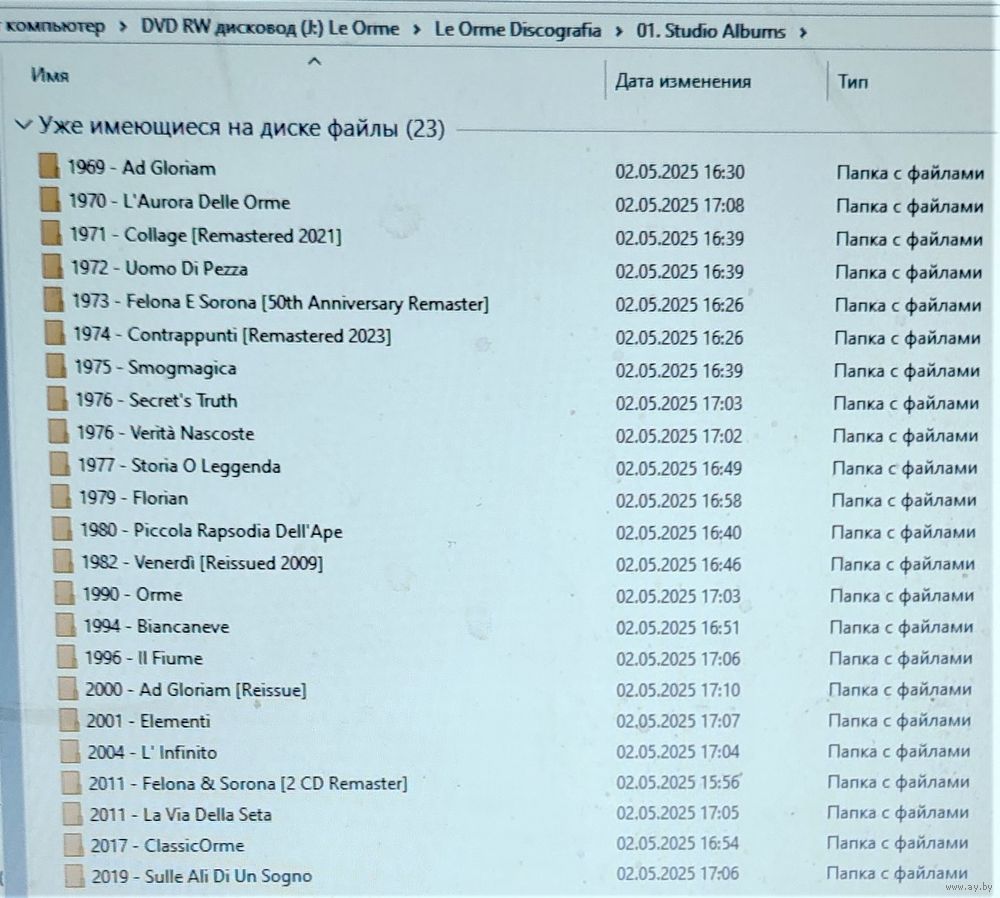1000x898 pixels.
Task: Collapse the 'Уже имеющиеся на диске файлы' group
Action: tap(23, 124)
